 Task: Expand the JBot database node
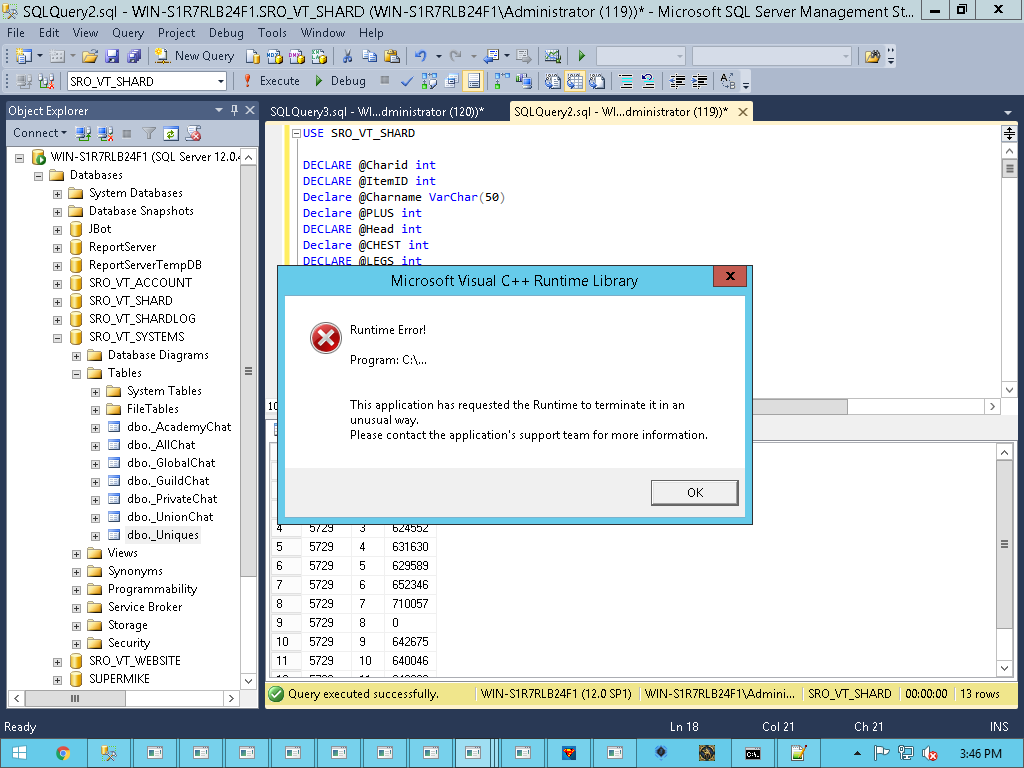click(x=57, y=230)
